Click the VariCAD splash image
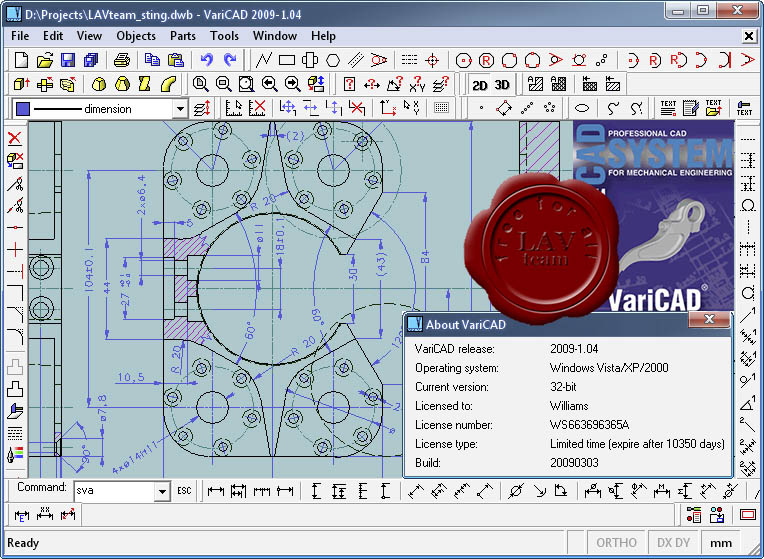 (x=653, y=216)
